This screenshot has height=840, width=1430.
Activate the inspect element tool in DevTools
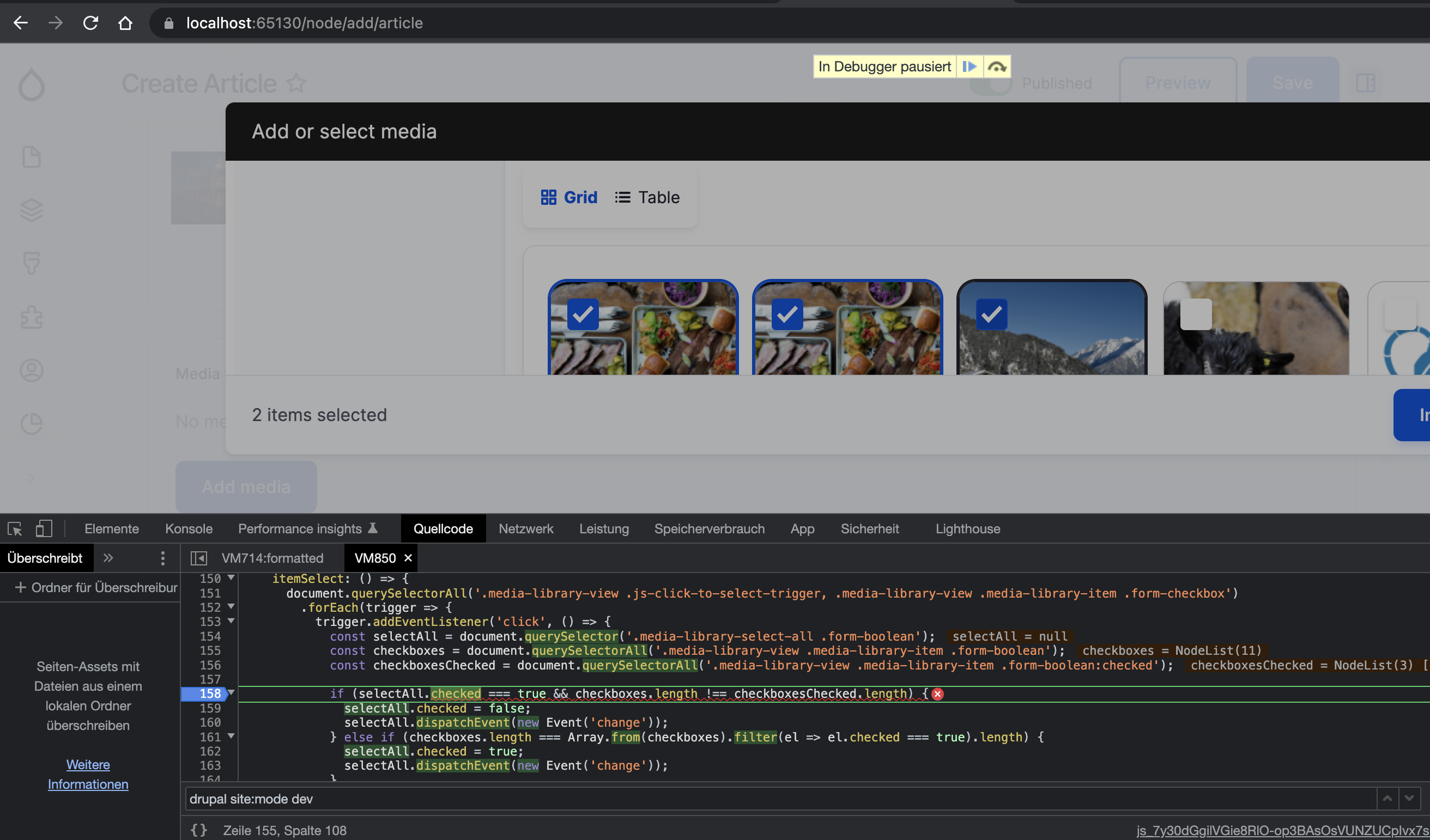[x=14, y=528]
